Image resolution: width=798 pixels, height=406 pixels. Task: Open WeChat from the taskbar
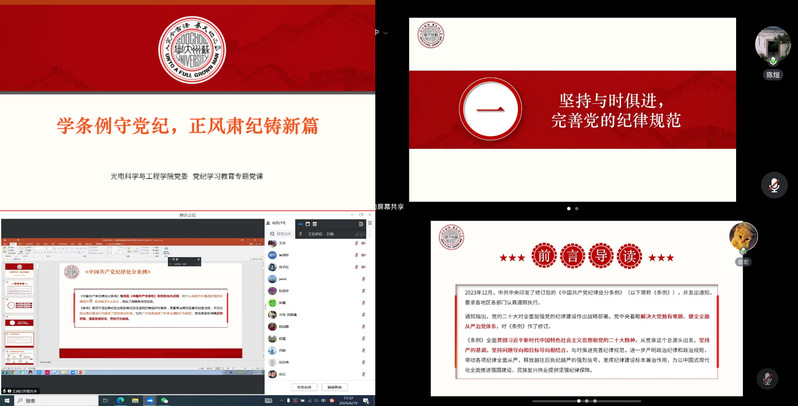click(x=164, y=400)
